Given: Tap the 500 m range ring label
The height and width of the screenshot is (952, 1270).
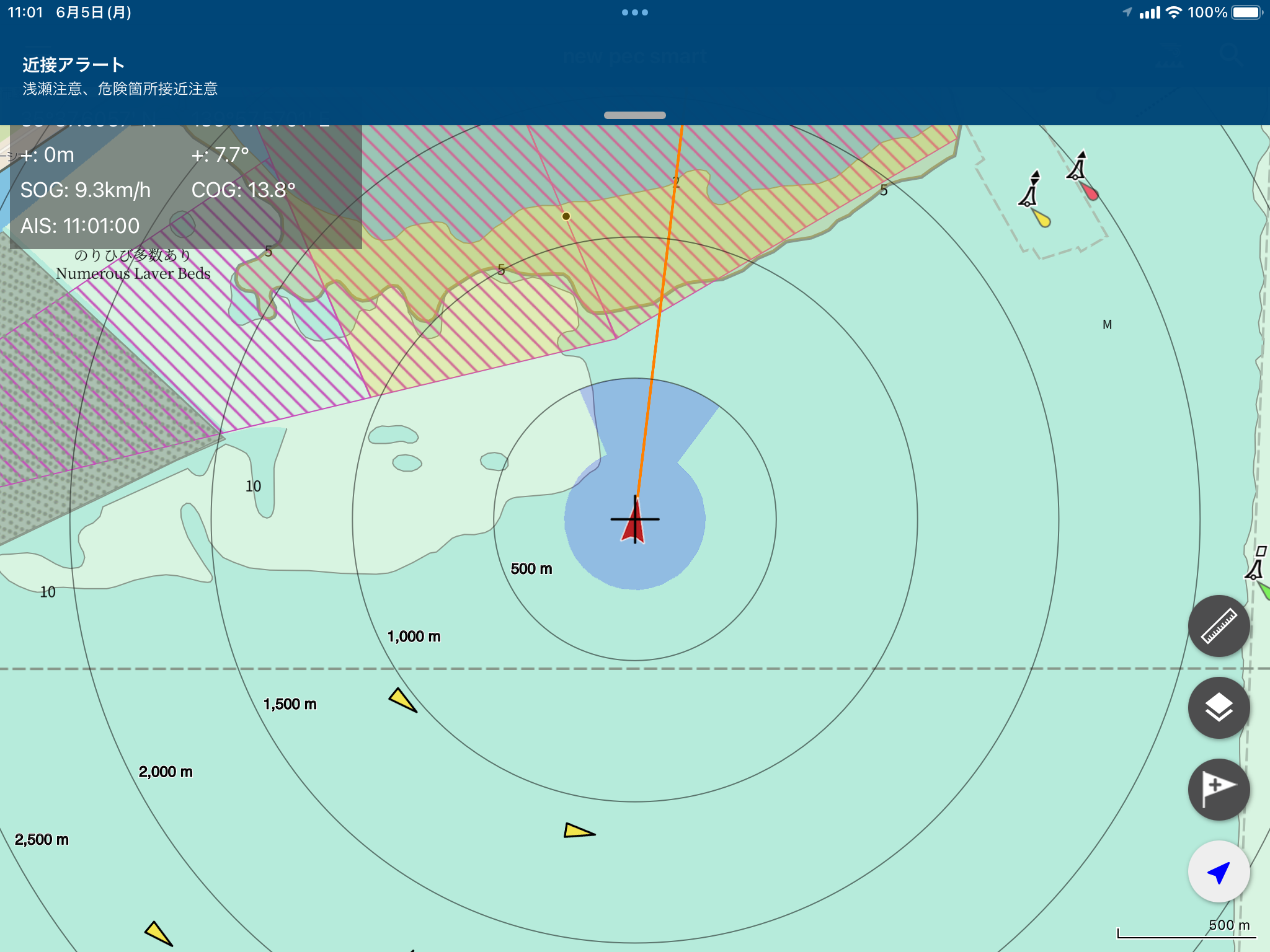Looking at the screenshot, I should point(531,569).
